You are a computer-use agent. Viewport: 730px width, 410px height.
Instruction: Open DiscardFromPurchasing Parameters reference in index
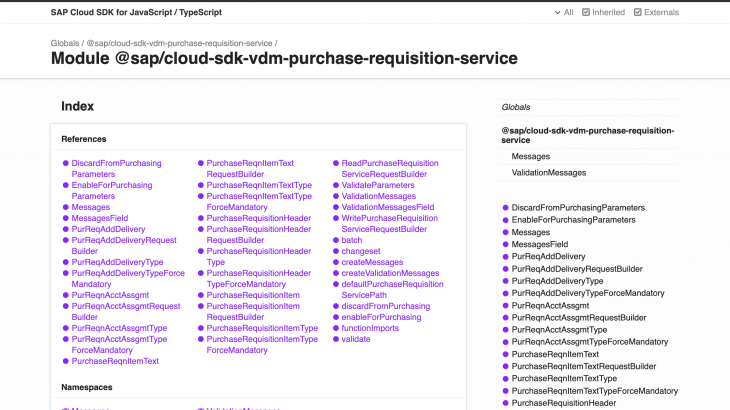click(x=116, y=168)
